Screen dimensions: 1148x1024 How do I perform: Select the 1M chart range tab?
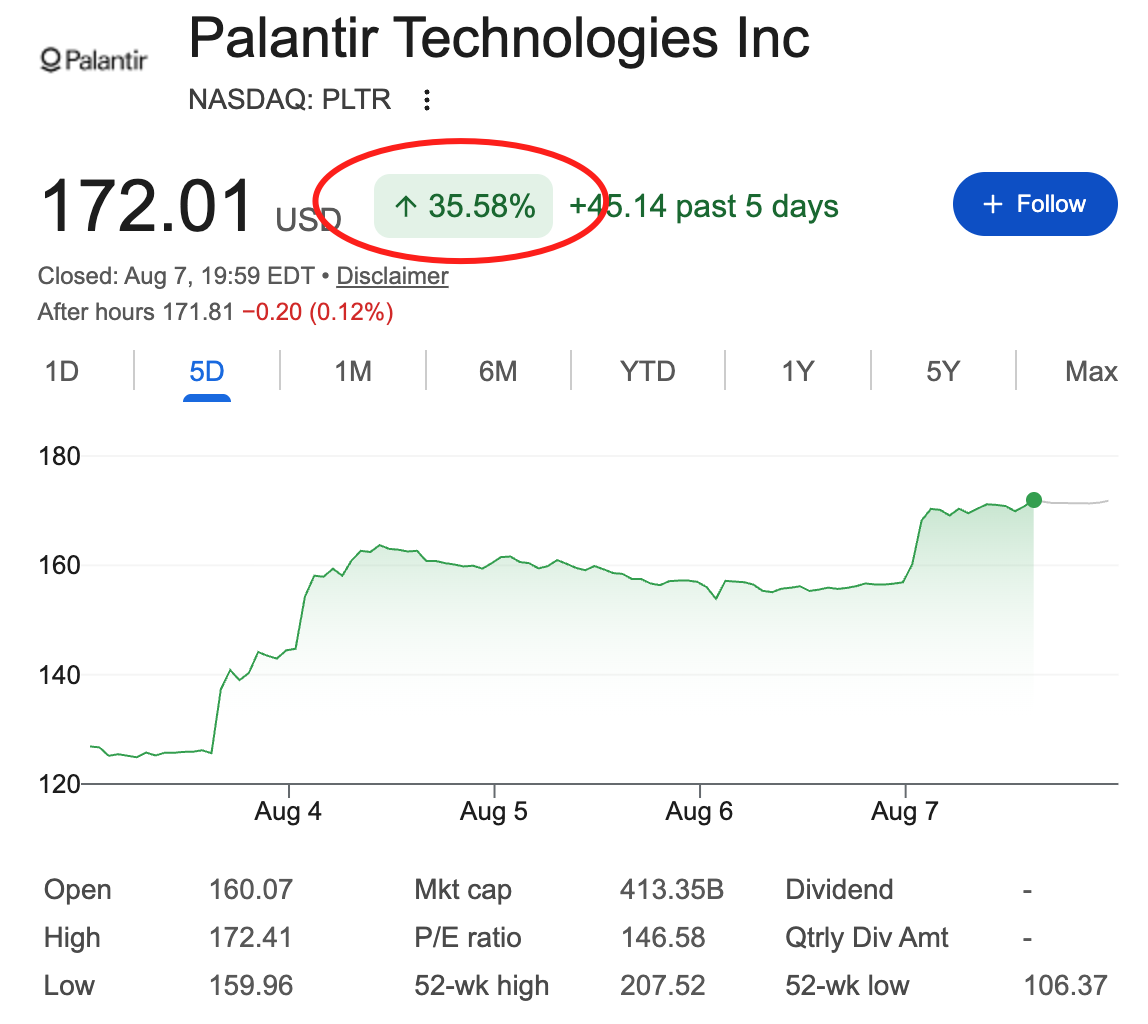click(353, 372)
